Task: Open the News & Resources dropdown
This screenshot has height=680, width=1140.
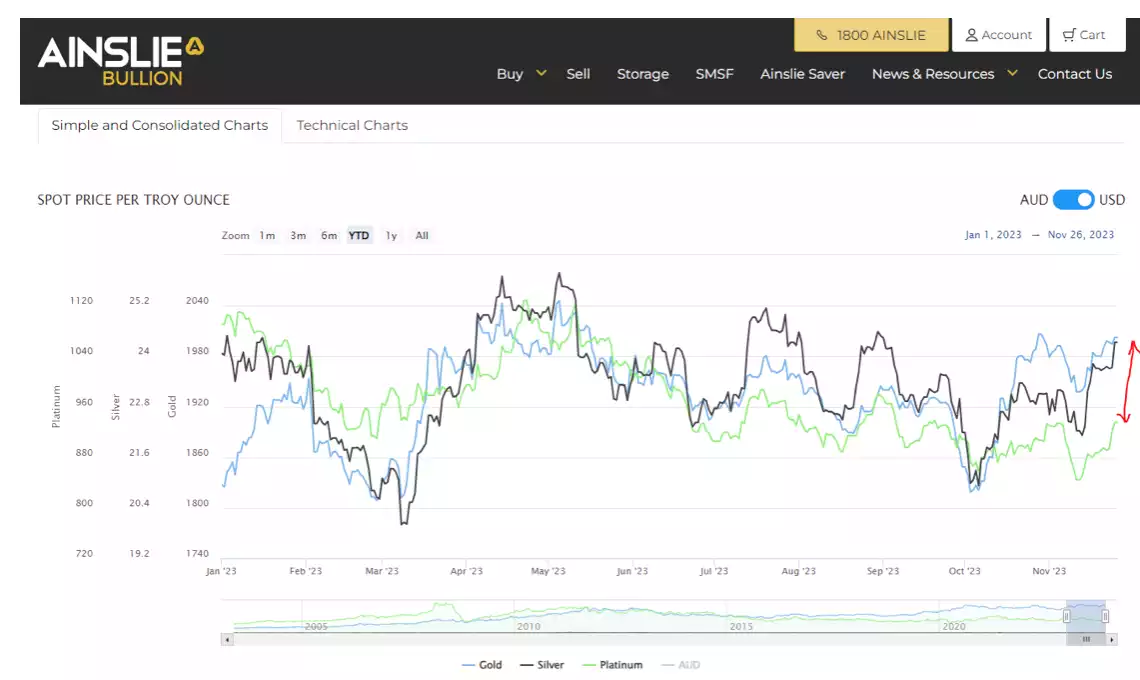Action: pos(933,73)
